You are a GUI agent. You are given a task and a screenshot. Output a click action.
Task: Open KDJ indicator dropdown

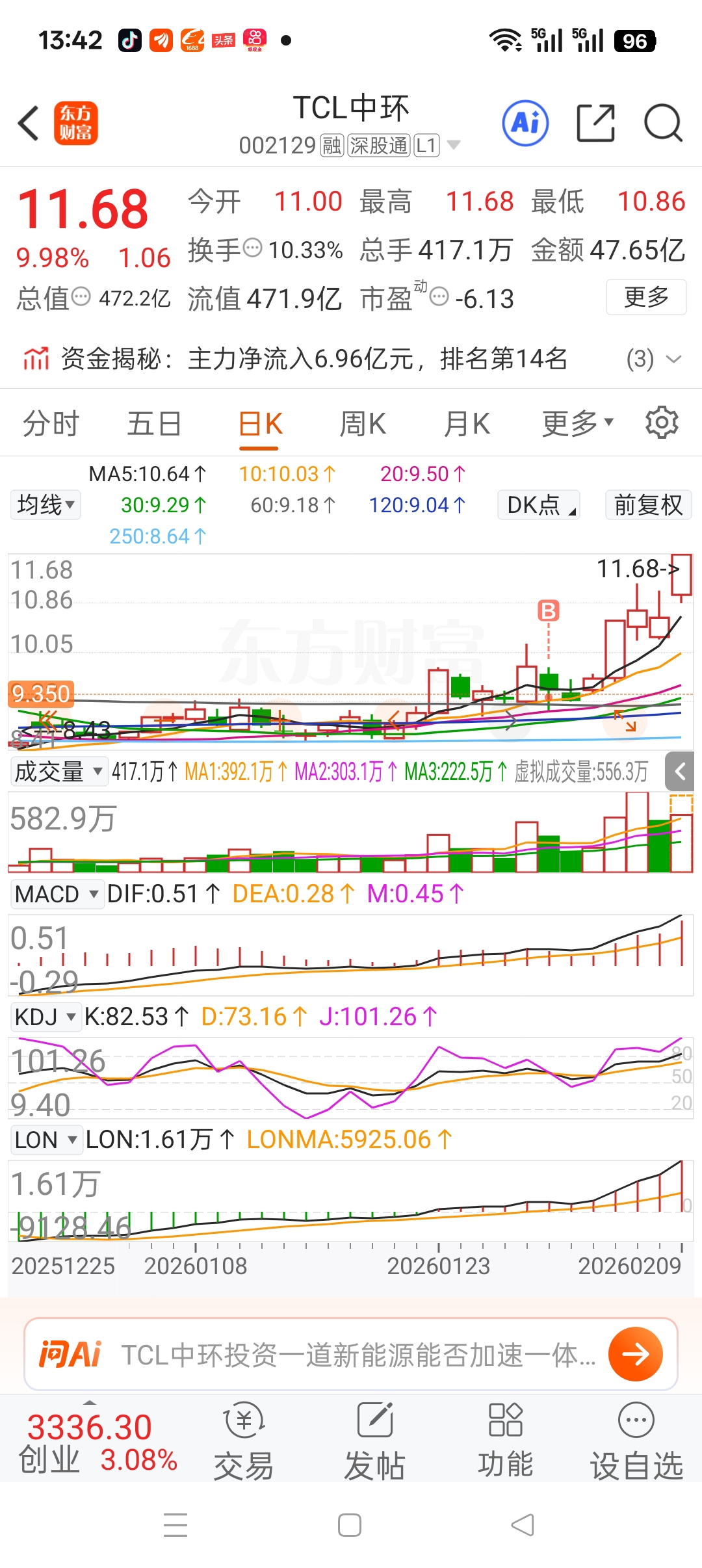tap(45, 1017)
